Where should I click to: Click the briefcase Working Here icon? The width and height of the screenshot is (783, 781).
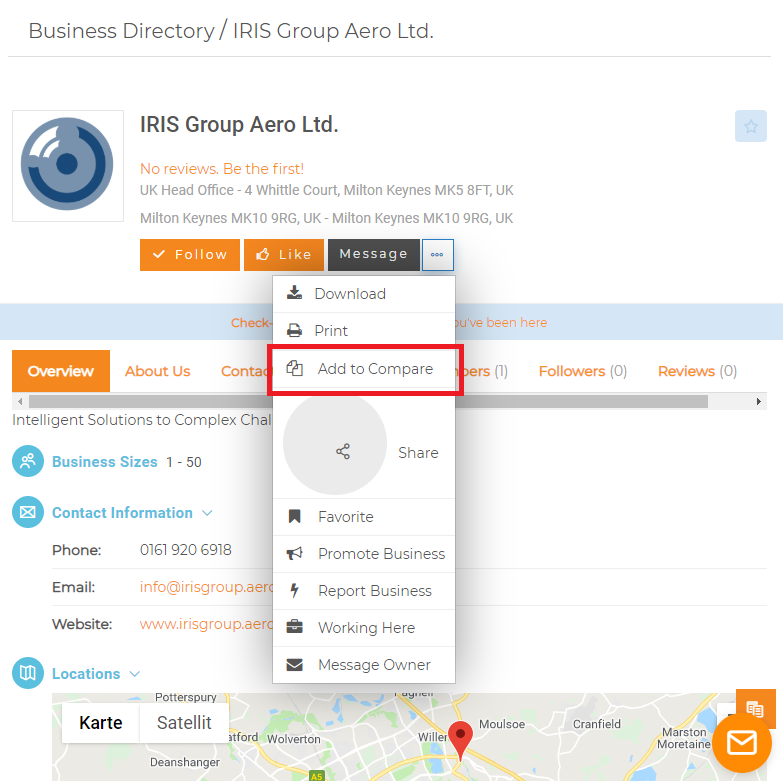coord(294,627)
